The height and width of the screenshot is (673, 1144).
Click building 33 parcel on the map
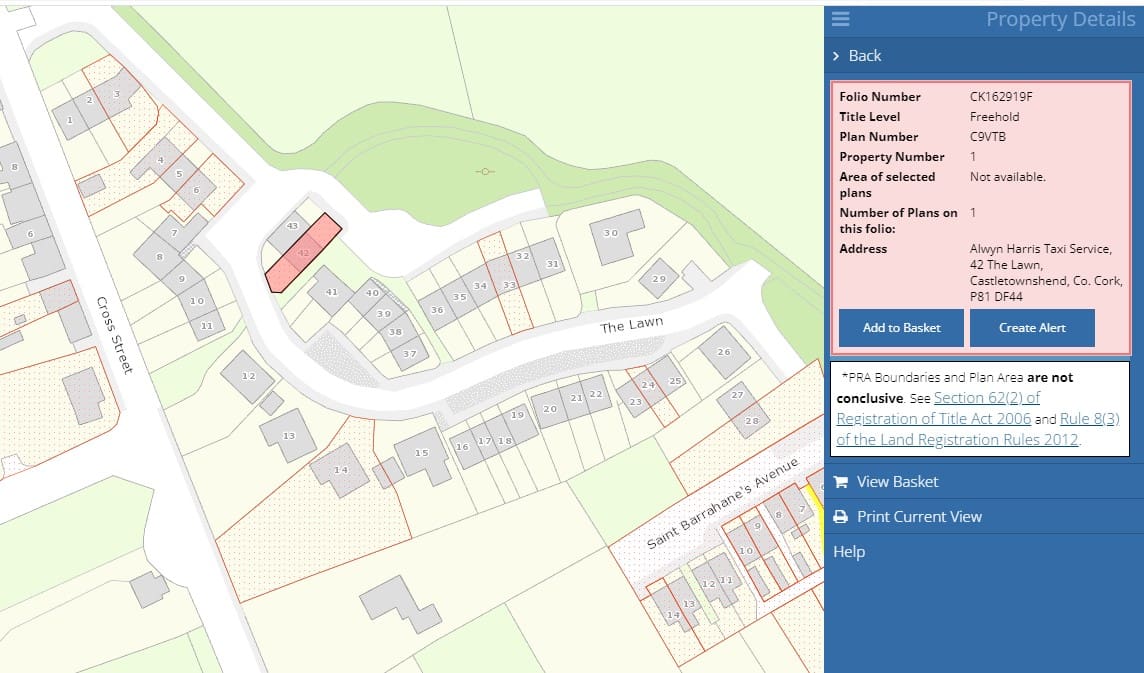[x=509, y=285]
